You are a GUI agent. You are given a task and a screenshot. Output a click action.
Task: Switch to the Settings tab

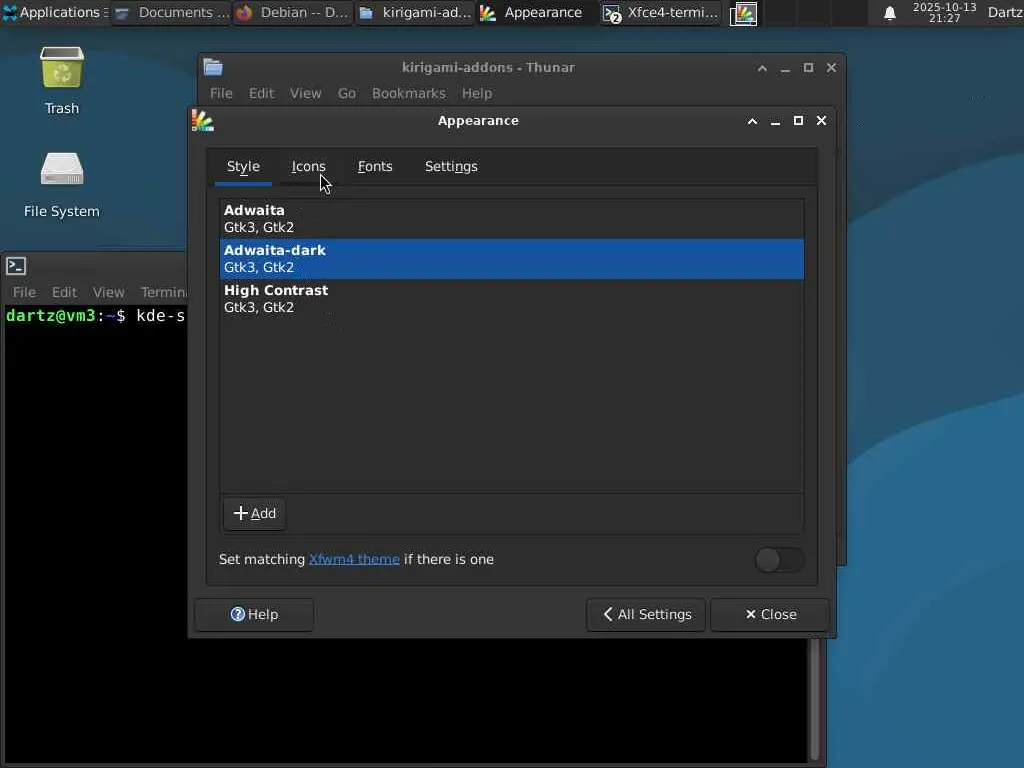click(x=451, y=167)
